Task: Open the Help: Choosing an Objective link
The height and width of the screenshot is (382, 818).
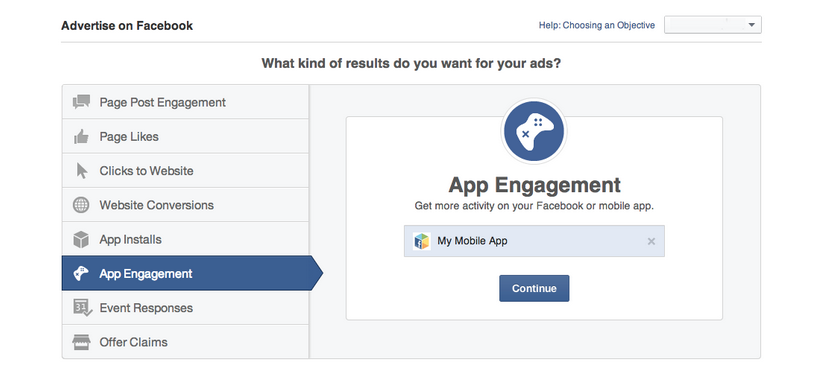Action: click(x=597, y=25)
